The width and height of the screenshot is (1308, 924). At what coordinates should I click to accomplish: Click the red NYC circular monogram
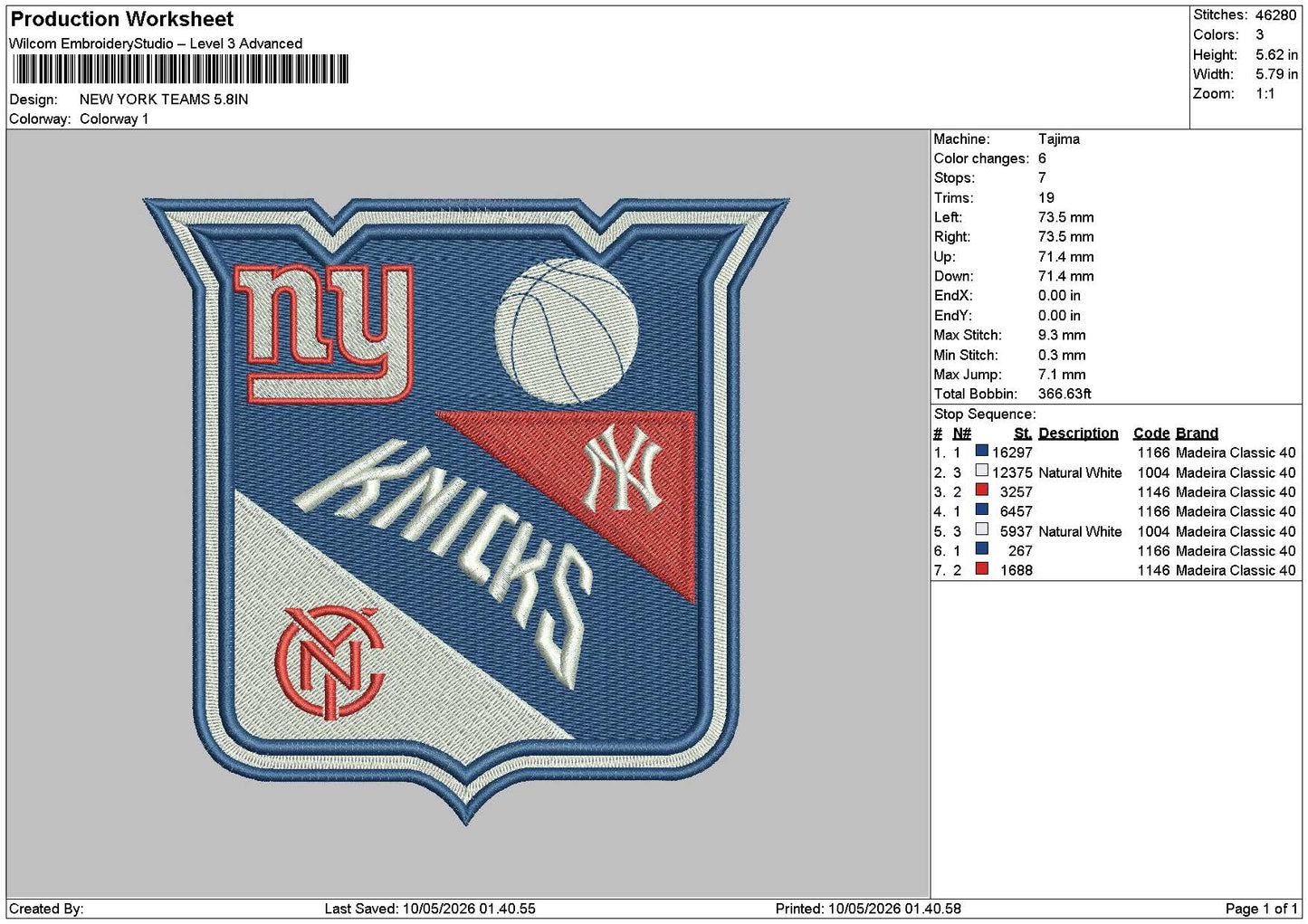[329, 664]
